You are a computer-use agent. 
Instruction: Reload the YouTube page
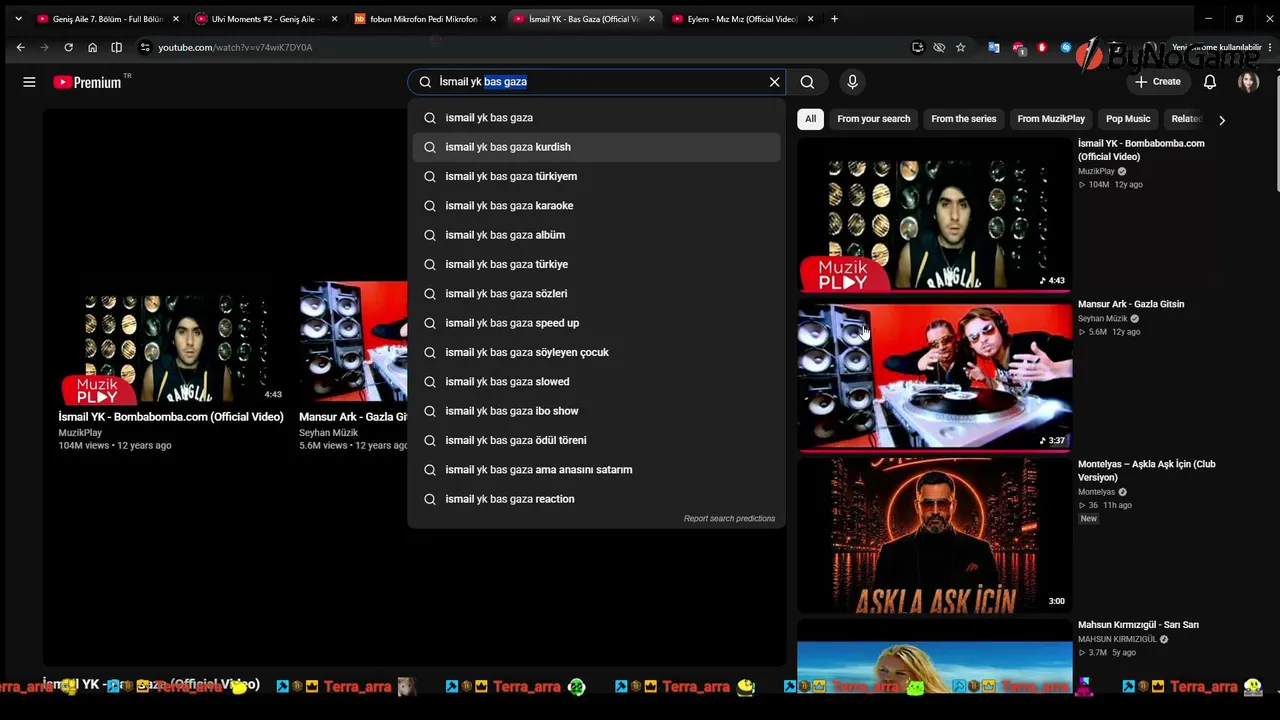click(x=68, y=47)
